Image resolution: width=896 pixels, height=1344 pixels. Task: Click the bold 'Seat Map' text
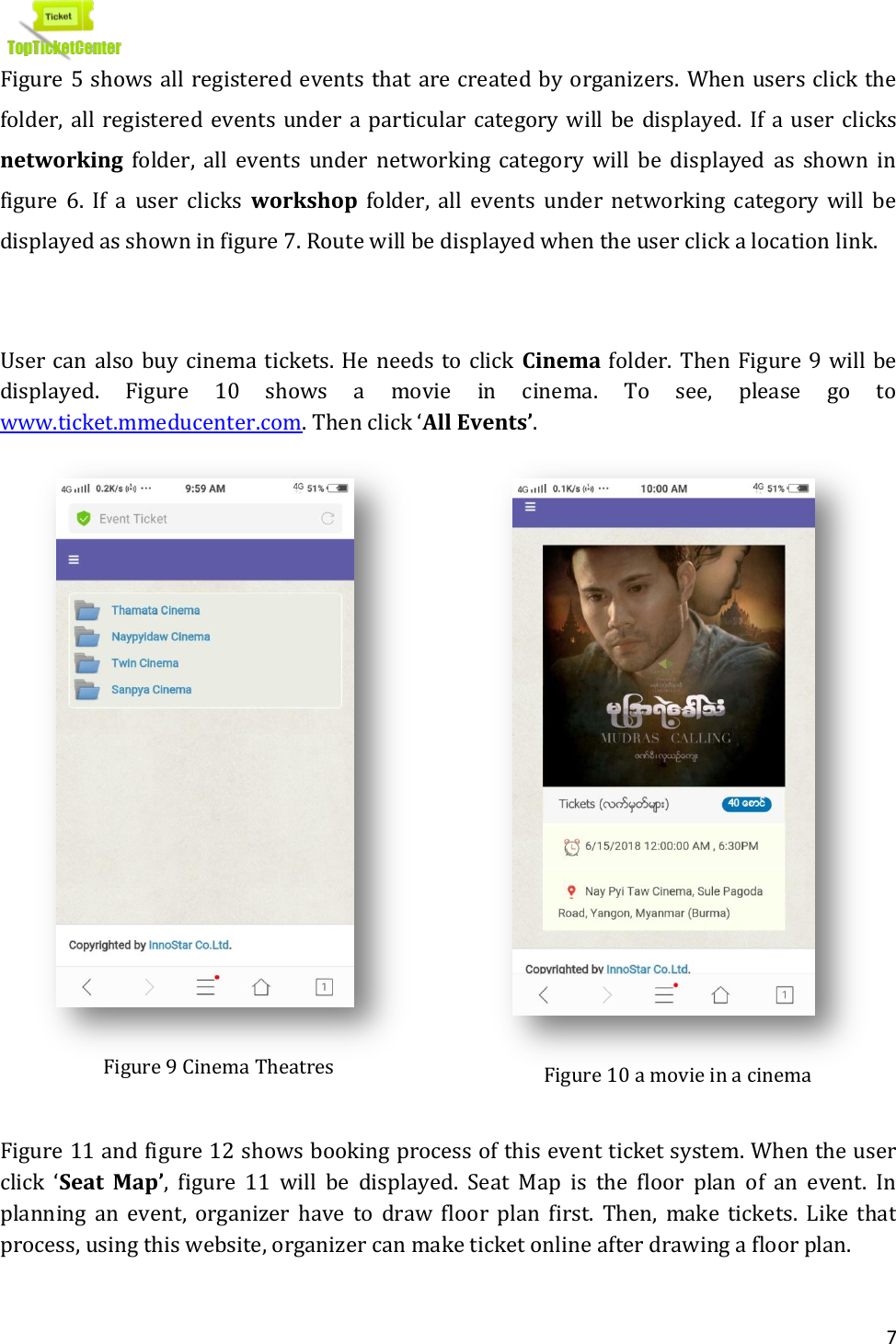tap(111, 1182)
